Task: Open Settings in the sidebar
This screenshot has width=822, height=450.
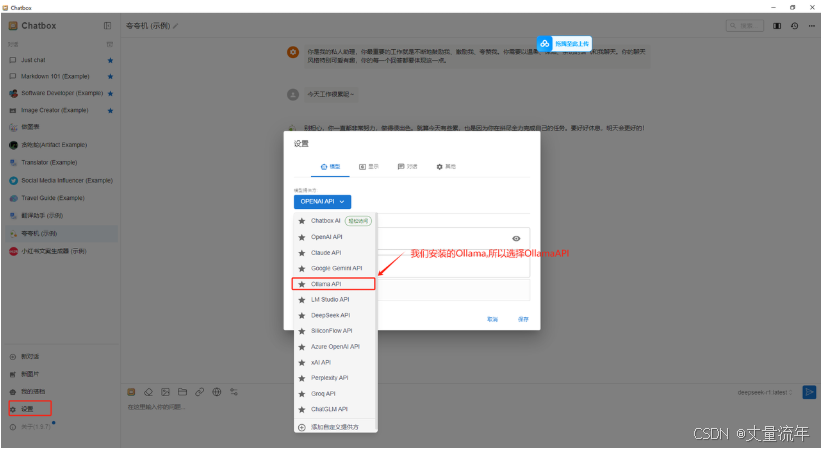Action: click(x=30, y=409)
